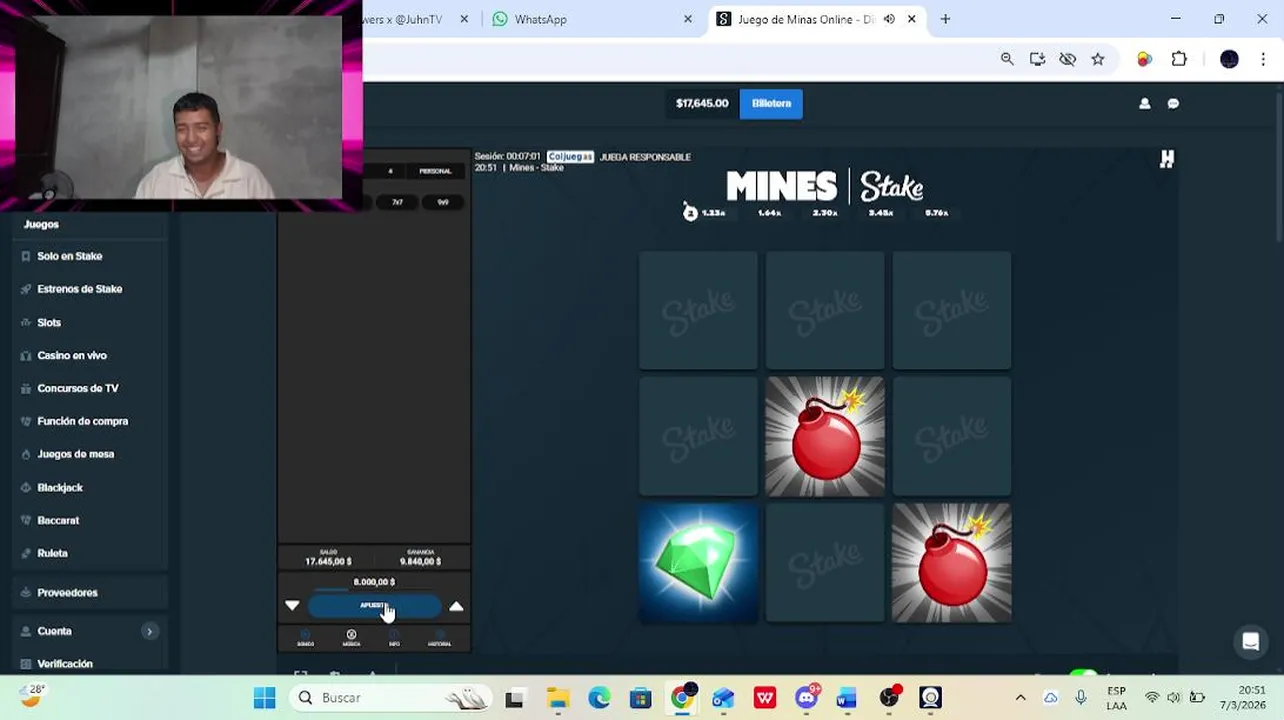Viewport: 1284px width, 720px height.
Task: Expand the Cuenta section chevron
Action: coord(149,631)
